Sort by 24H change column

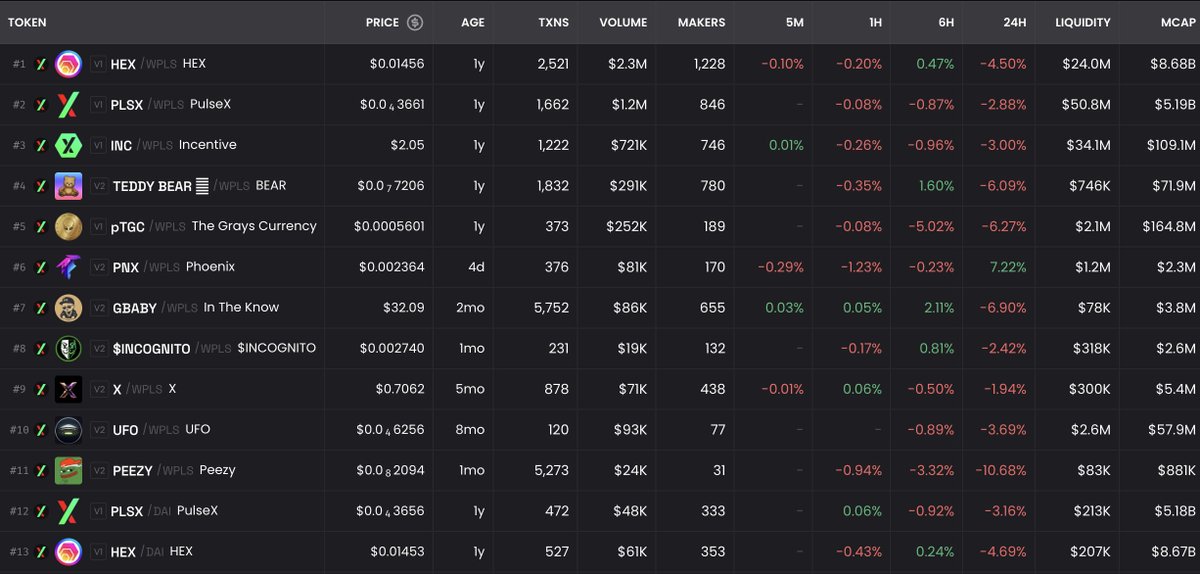pyautogui.click(x=1015, y=22)
